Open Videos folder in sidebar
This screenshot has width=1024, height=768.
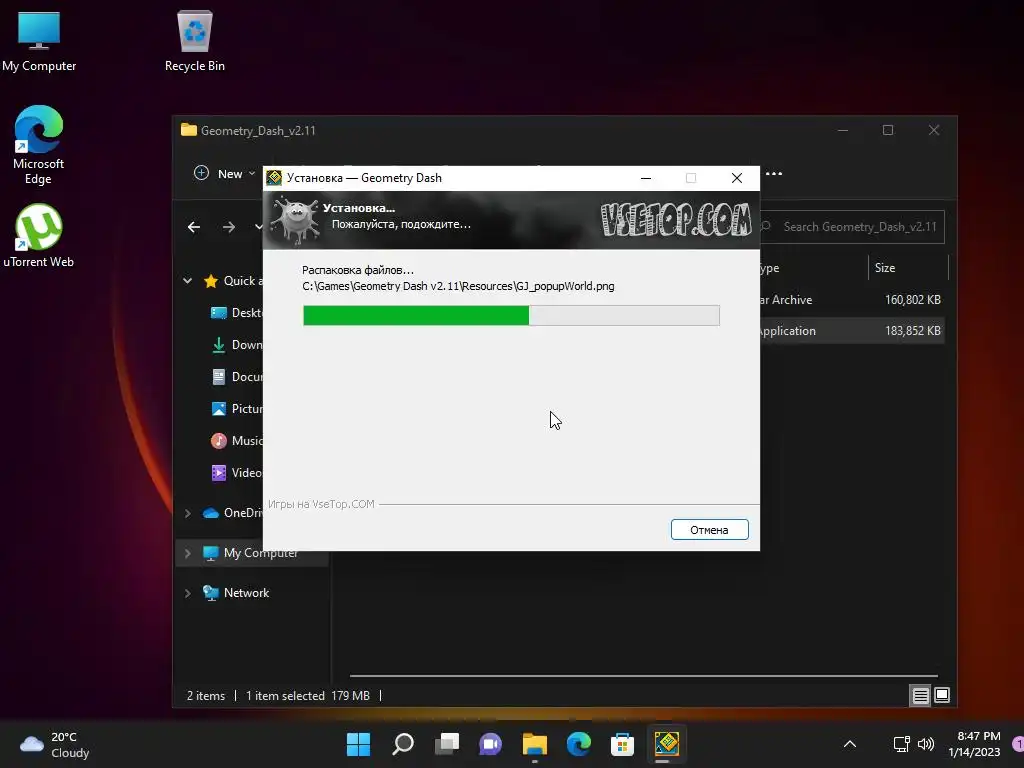(236, 473)
